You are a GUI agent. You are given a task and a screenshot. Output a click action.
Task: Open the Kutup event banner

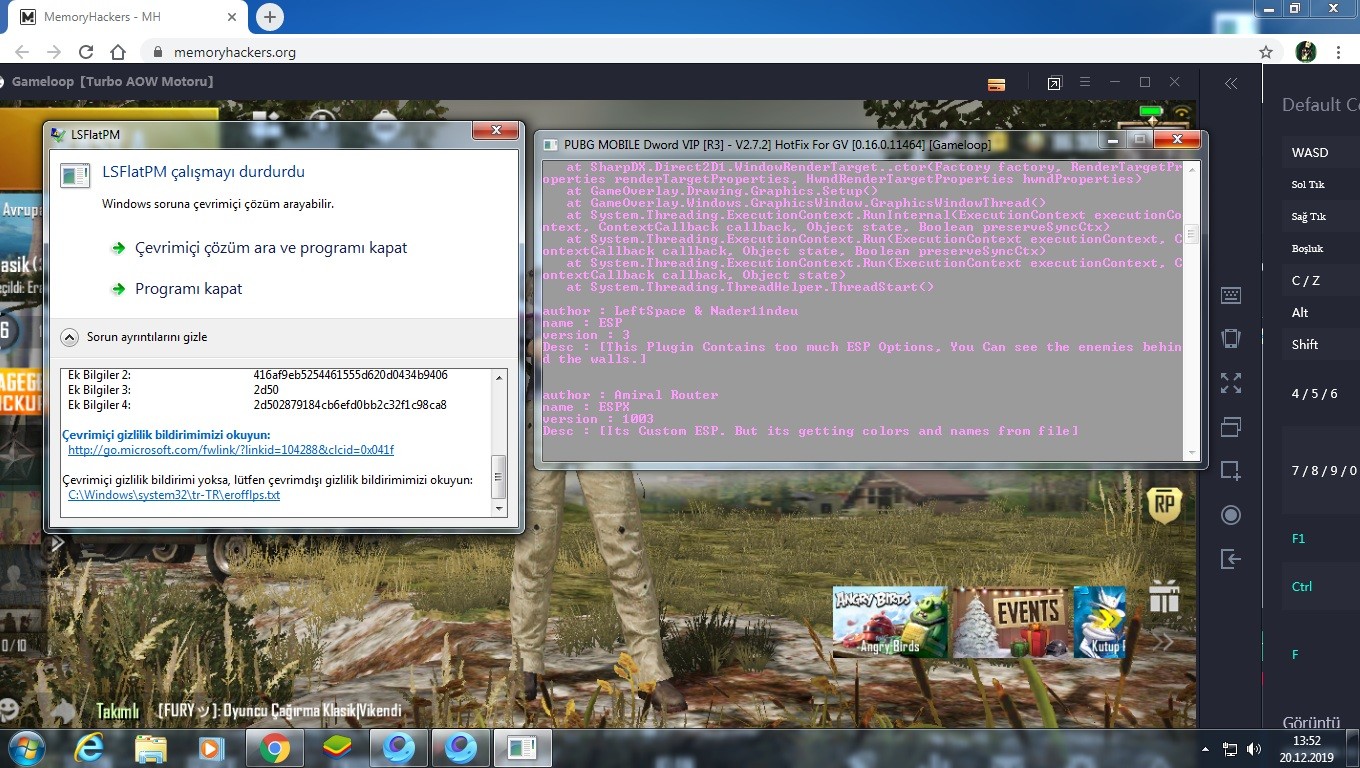[1100, 622]
